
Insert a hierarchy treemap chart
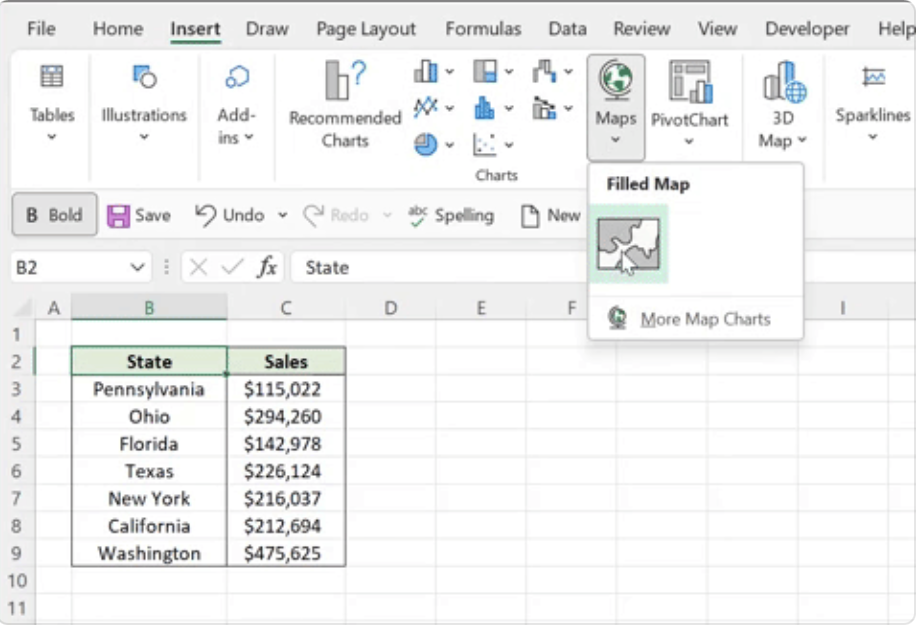(485, 72)
